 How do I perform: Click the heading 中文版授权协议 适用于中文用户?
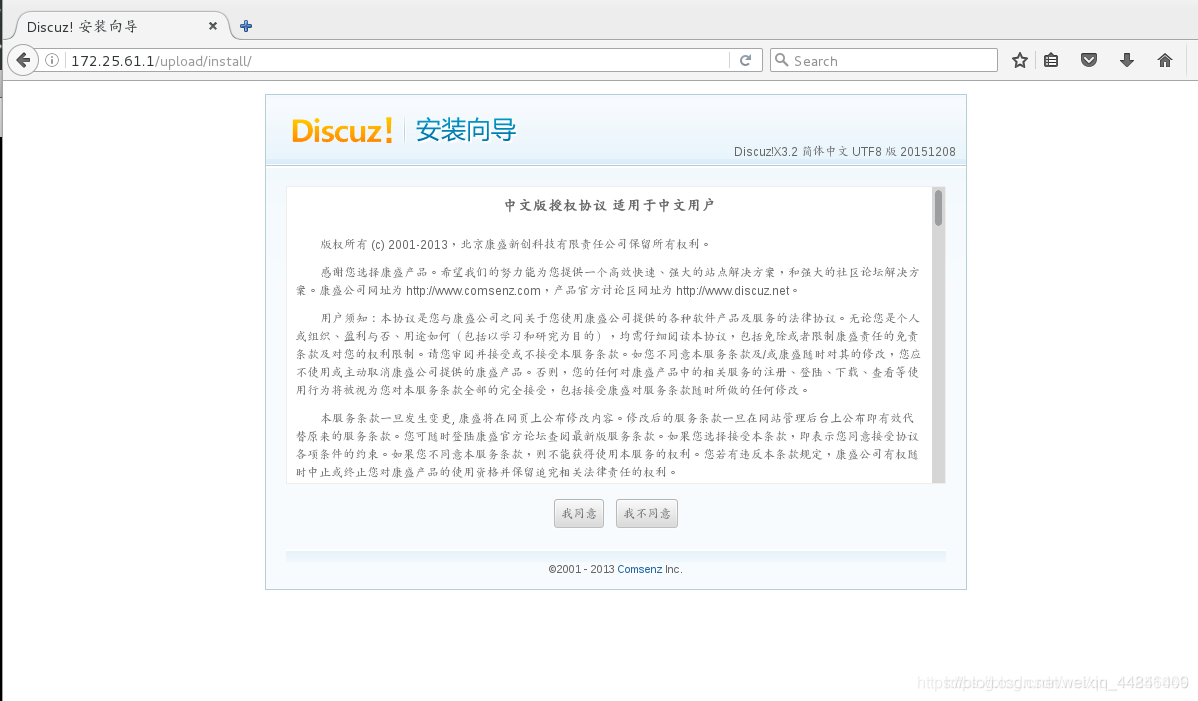(609, 205)
